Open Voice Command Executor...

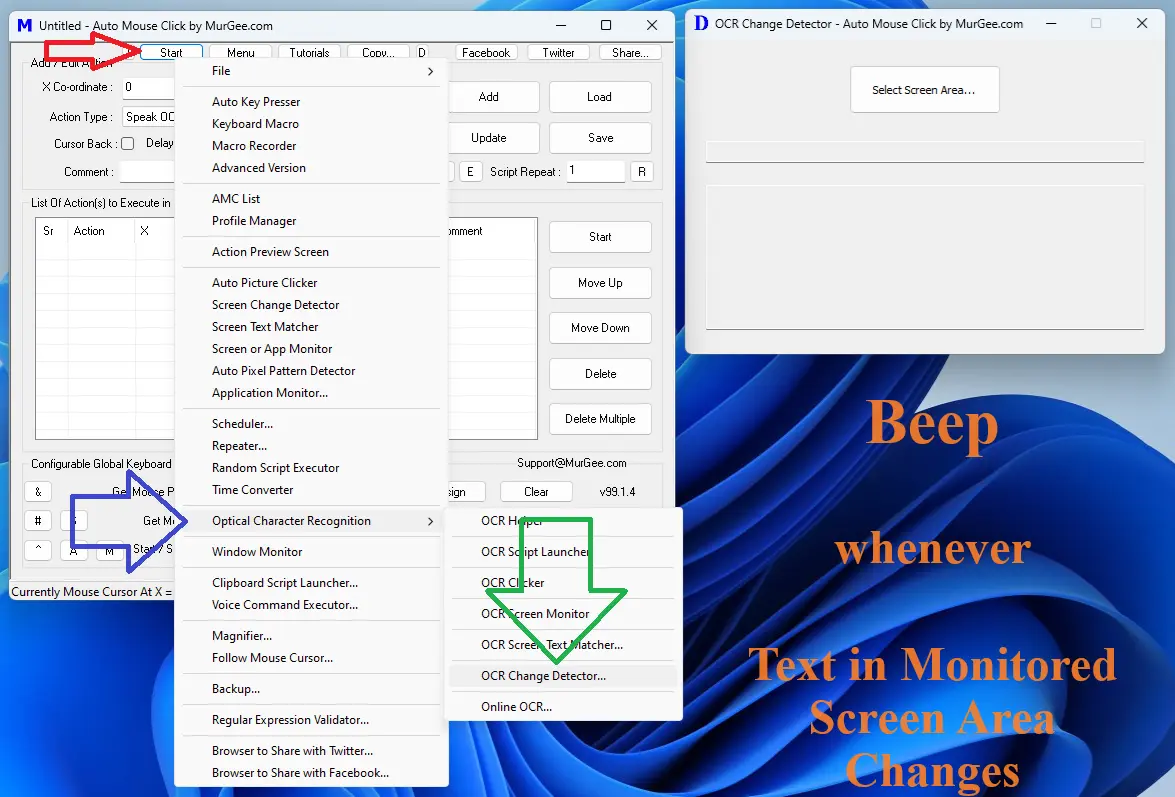pos(311,604)
